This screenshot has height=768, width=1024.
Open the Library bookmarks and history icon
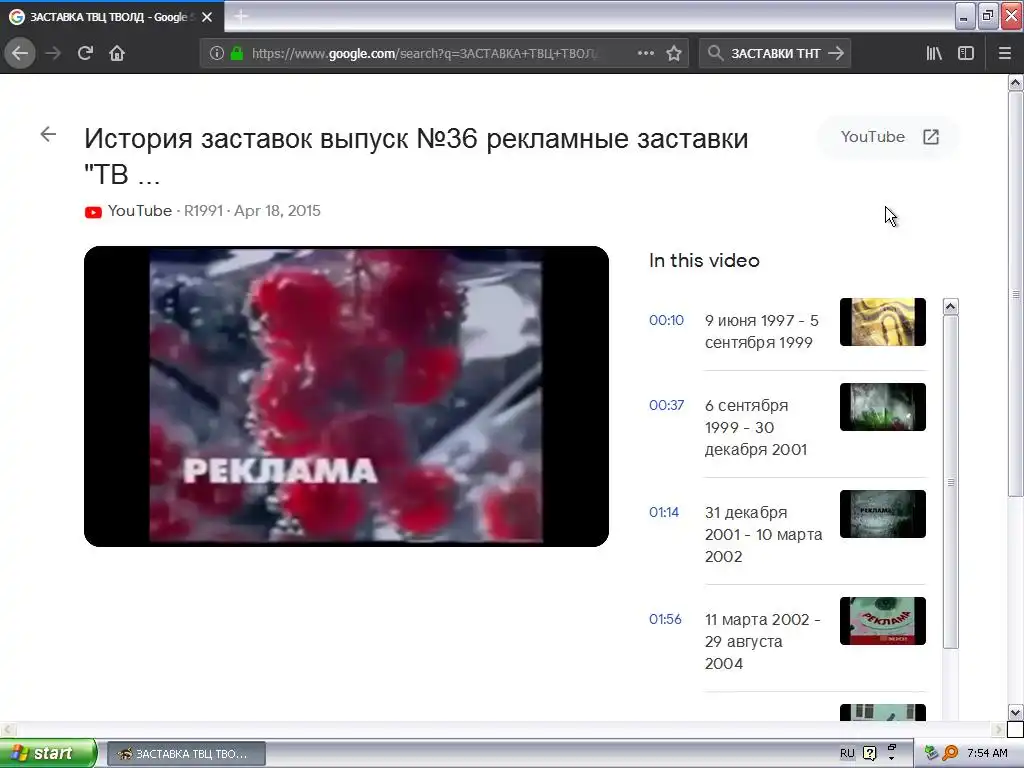(x=934, y=54)
